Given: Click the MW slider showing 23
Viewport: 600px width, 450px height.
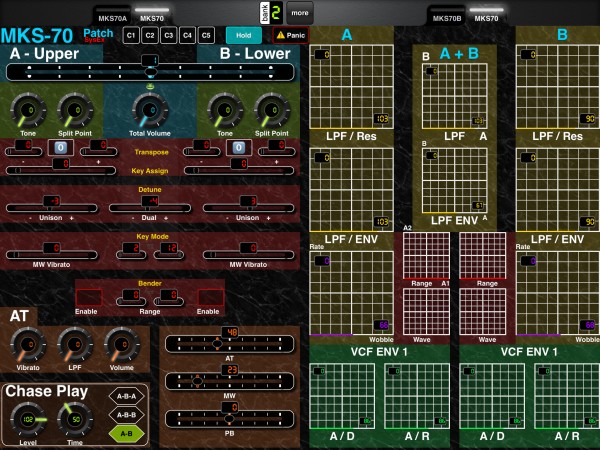Looking at the screenshot, I should click(x=230, y=381).
